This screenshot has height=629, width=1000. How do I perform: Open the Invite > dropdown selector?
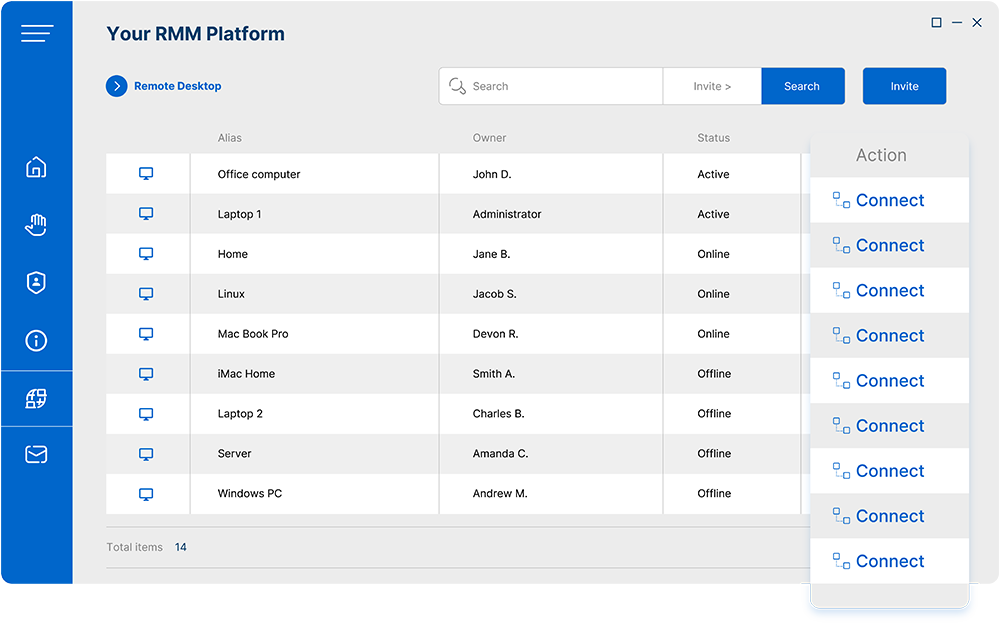[x=712, y=86]
